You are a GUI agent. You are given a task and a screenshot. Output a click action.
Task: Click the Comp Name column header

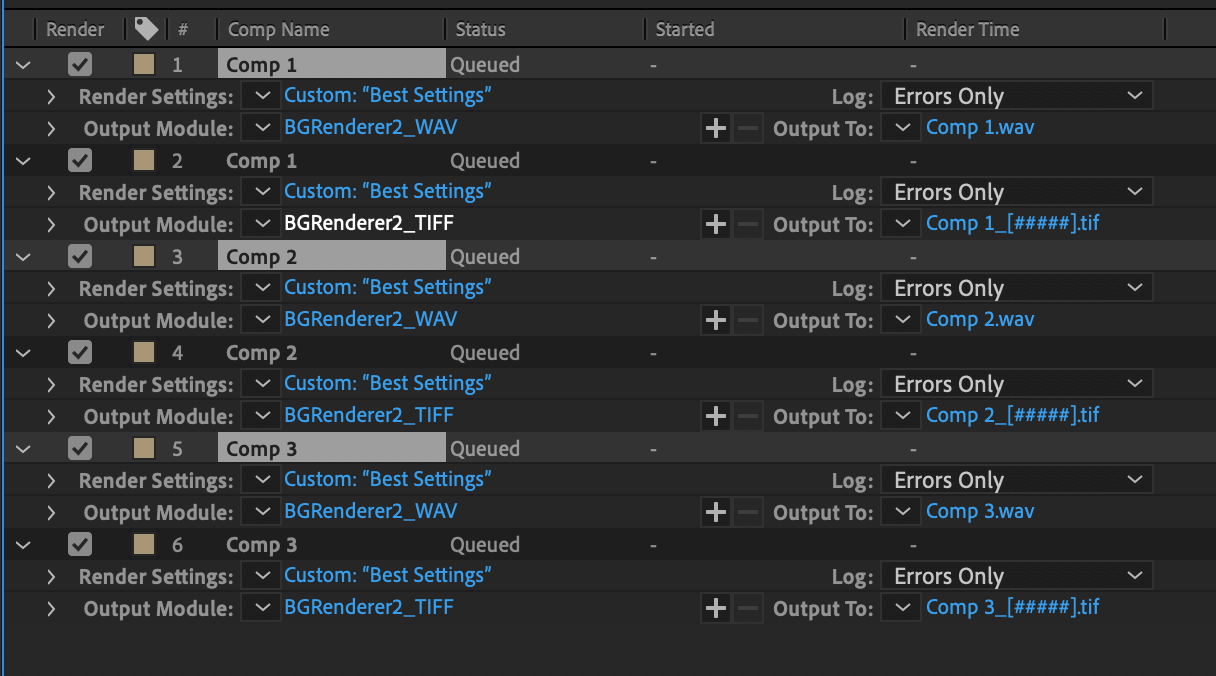(x=279, y=30)
